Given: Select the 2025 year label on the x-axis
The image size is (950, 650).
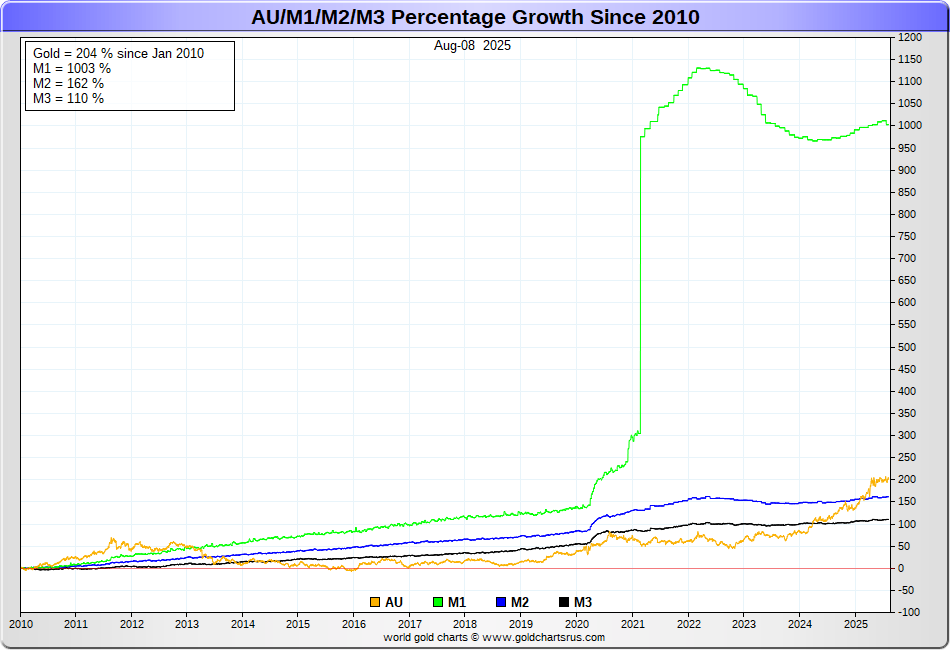Looking at the screenshot, I should pyautogui.click(x=855, y=624).
